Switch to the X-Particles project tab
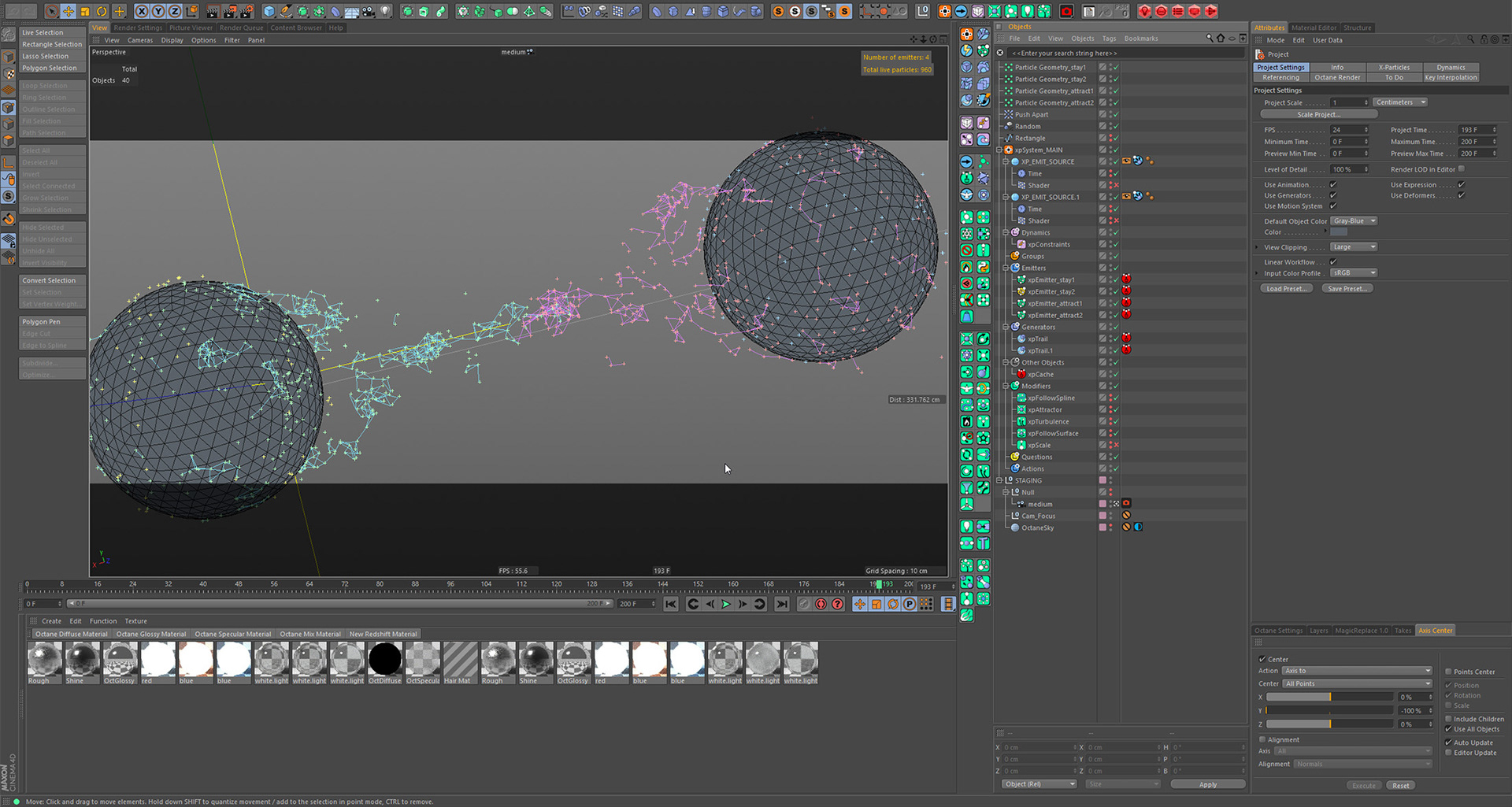Screen dimensions: 1512x807 (x=1394, y=67)
